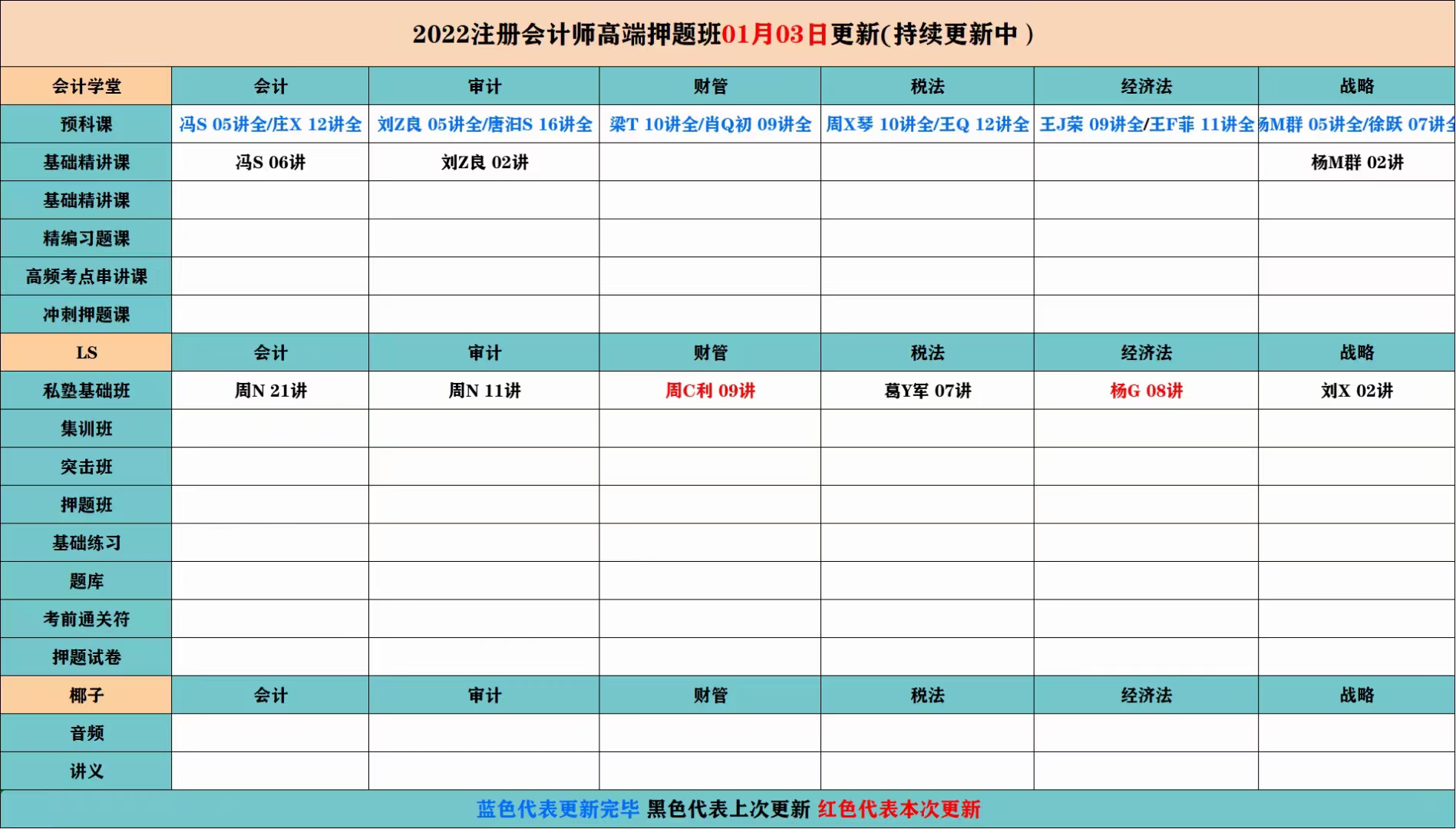Screen dimensions: 1456x829
Task: Select the 冯S 05讲全/庄X 12讲全 cell
Action: click(x=270, y=124)
